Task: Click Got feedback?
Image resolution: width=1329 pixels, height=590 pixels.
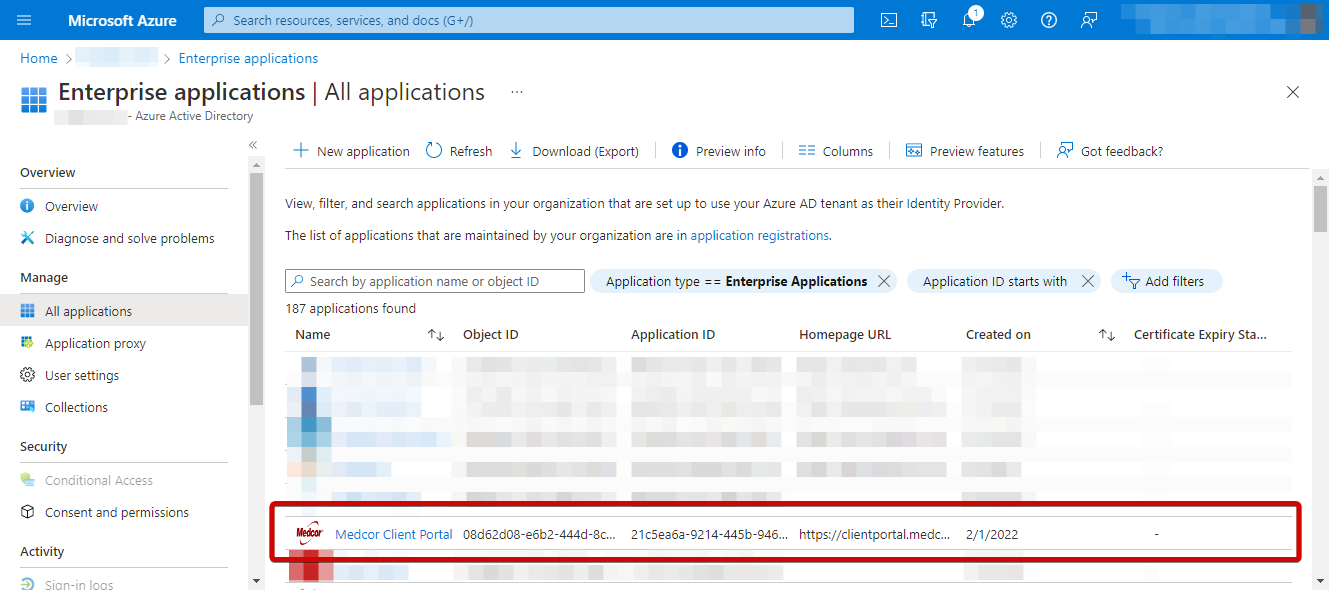Action: pos(1110,151)
